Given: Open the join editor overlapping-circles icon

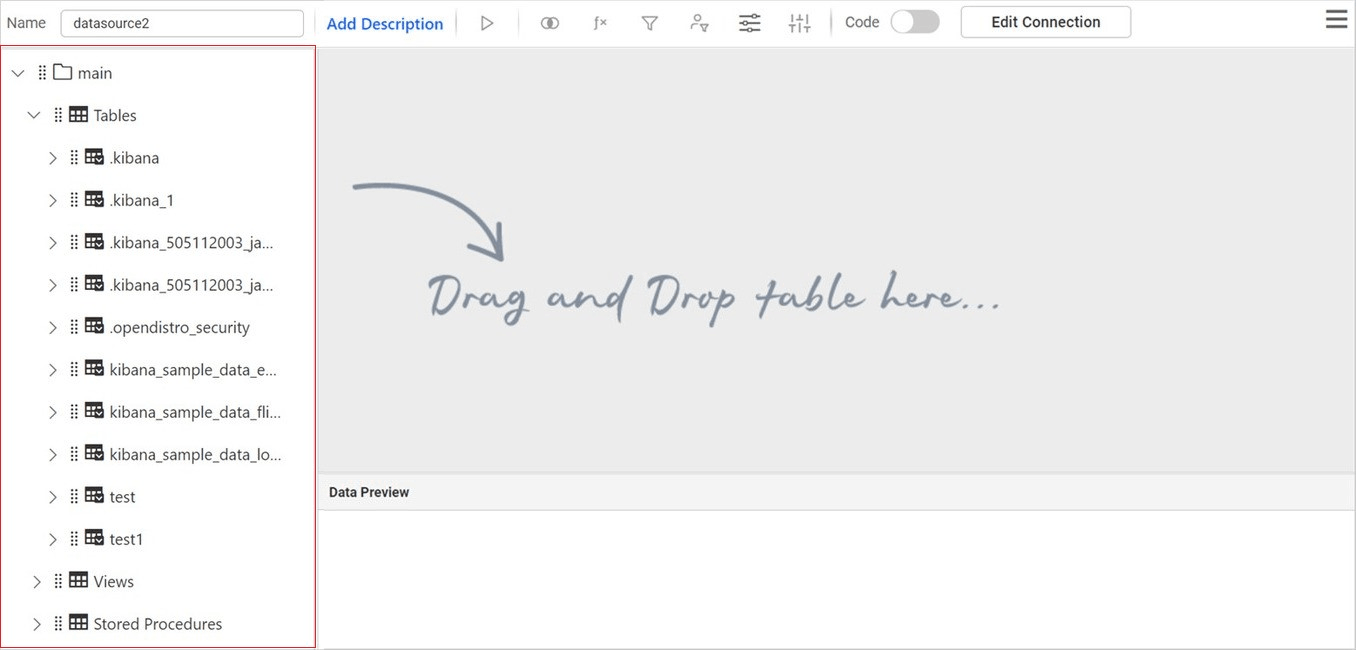Looking at the screenshot, I should click(x=549, y=23).
